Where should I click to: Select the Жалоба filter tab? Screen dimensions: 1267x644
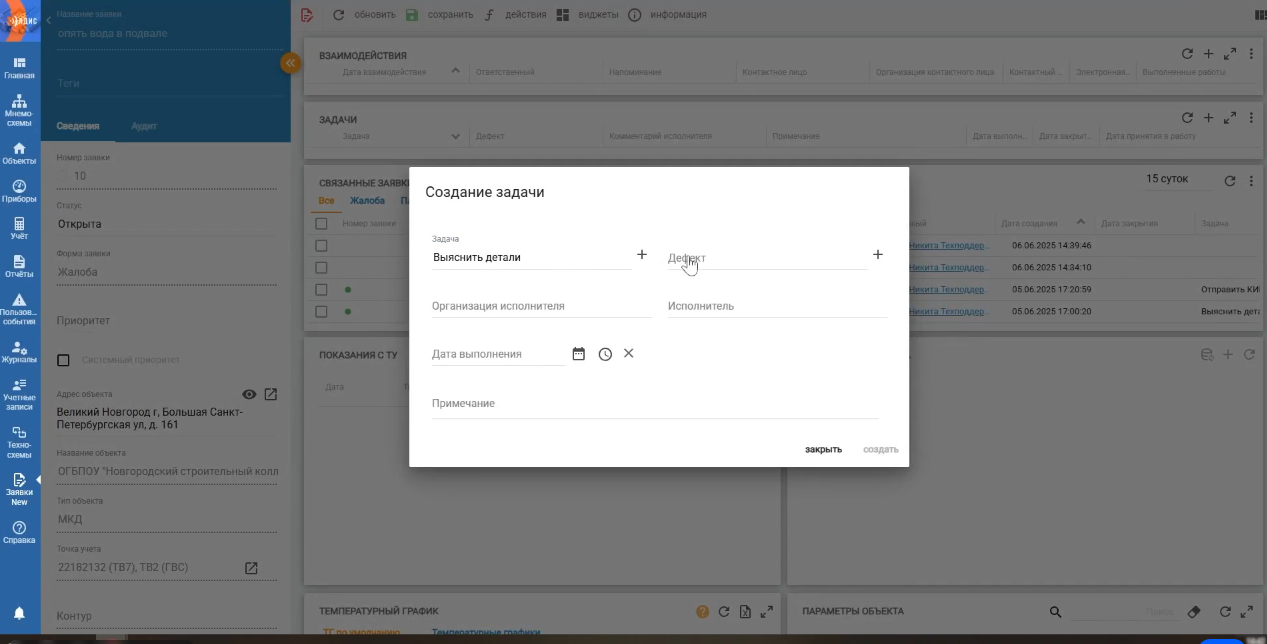coord(367,201)
